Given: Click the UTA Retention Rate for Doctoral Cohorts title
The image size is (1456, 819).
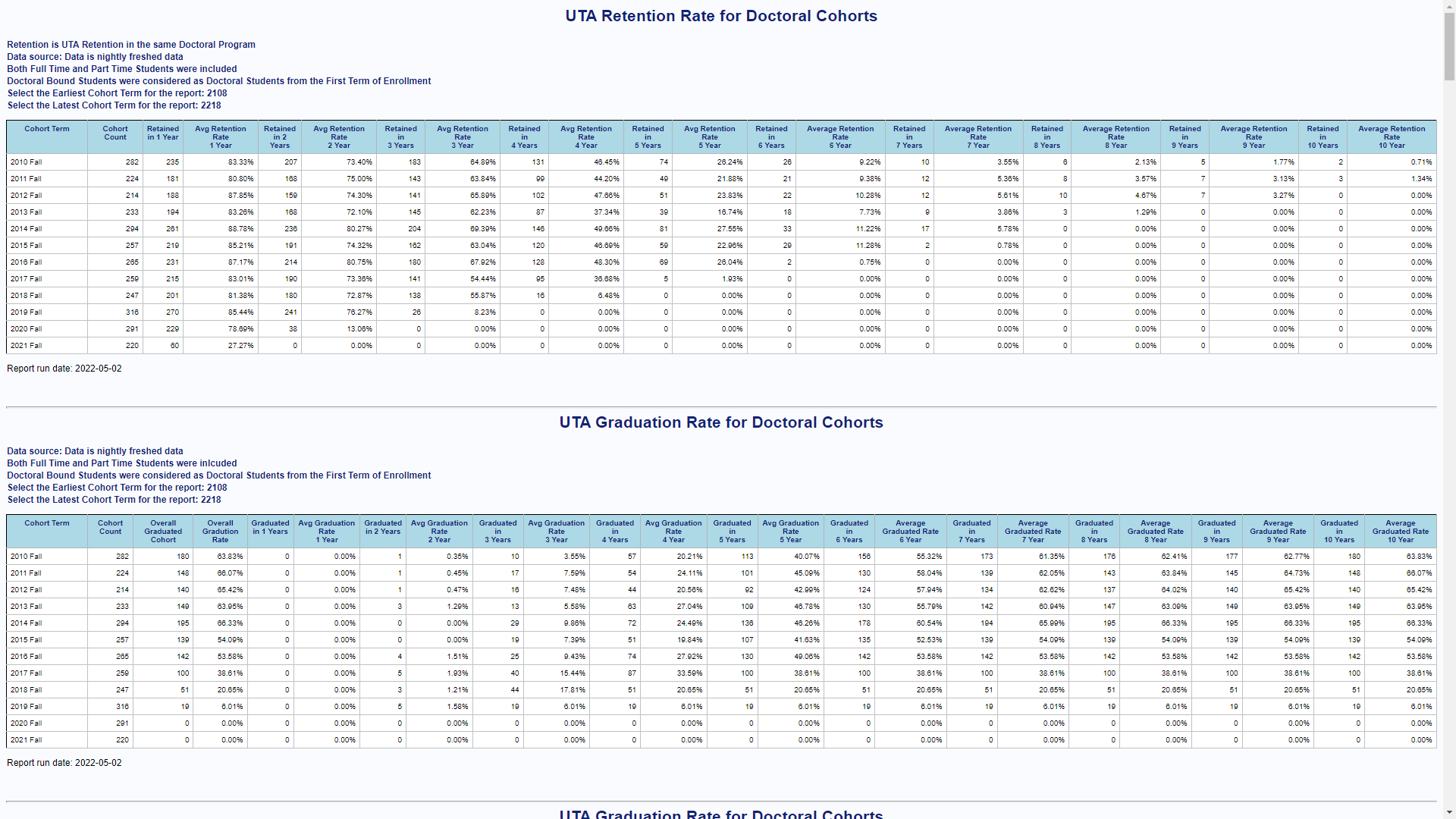Looking at the screenshot, I should tap(720, 16).
